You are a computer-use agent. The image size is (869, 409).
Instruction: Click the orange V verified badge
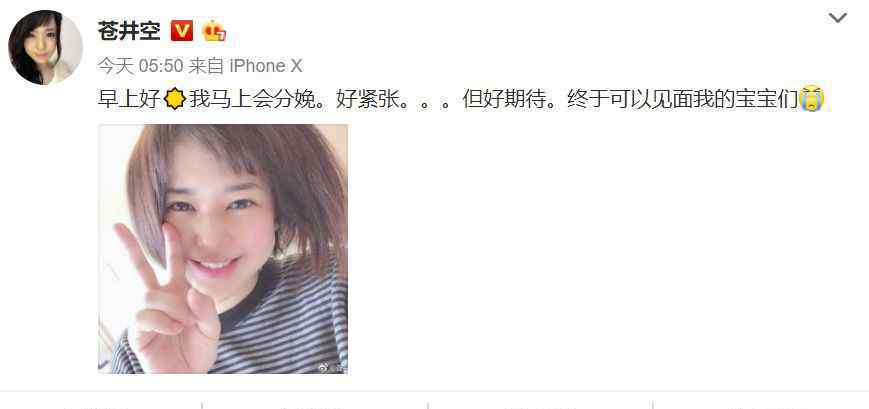point(182,30)
